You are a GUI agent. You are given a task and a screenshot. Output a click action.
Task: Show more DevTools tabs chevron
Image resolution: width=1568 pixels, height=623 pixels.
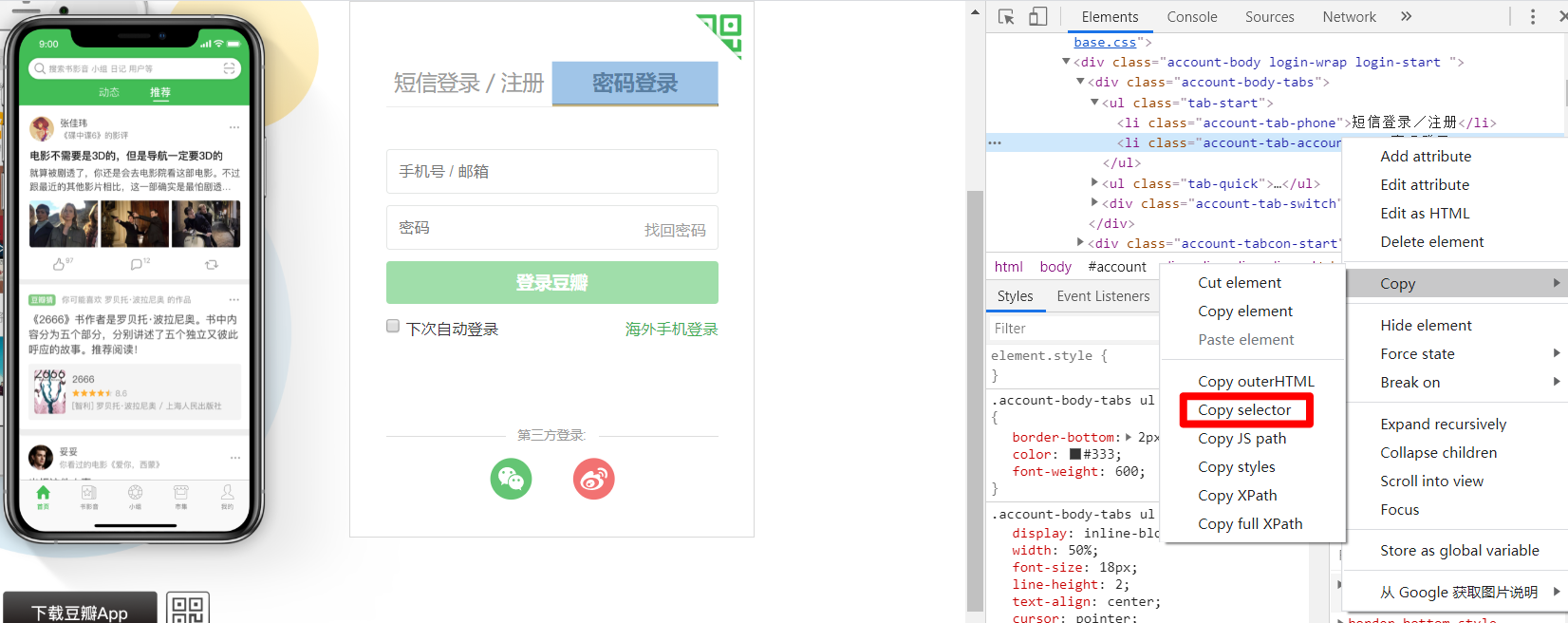tap(1407, 16)
